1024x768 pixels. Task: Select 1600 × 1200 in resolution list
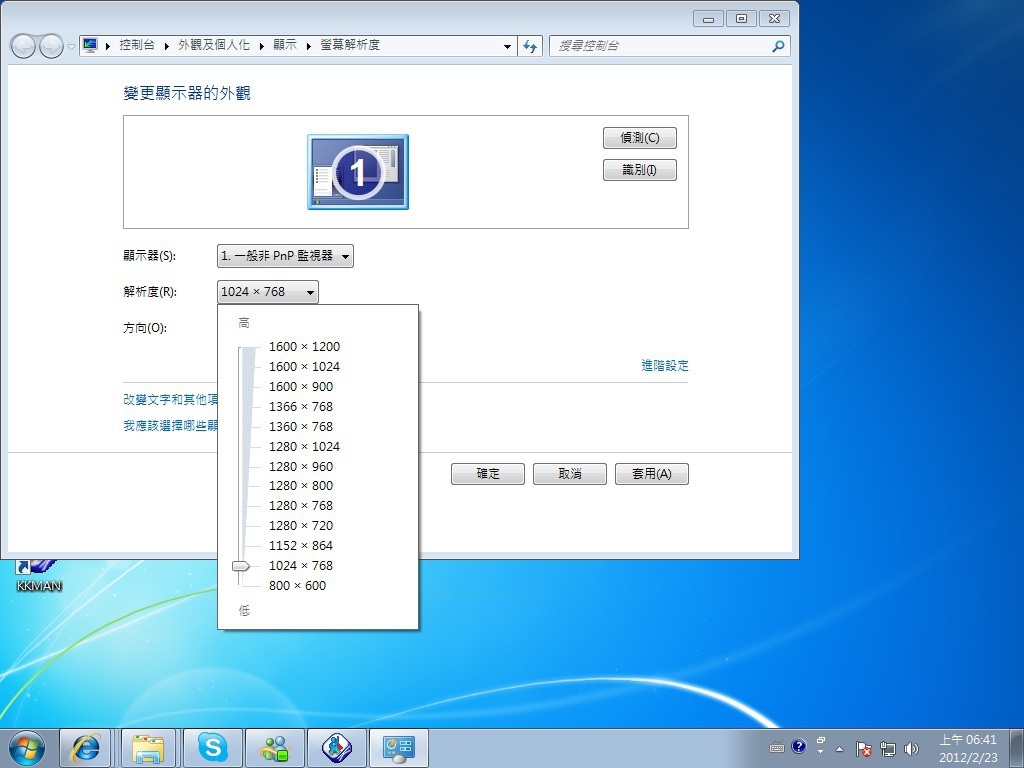pos(304,347)
